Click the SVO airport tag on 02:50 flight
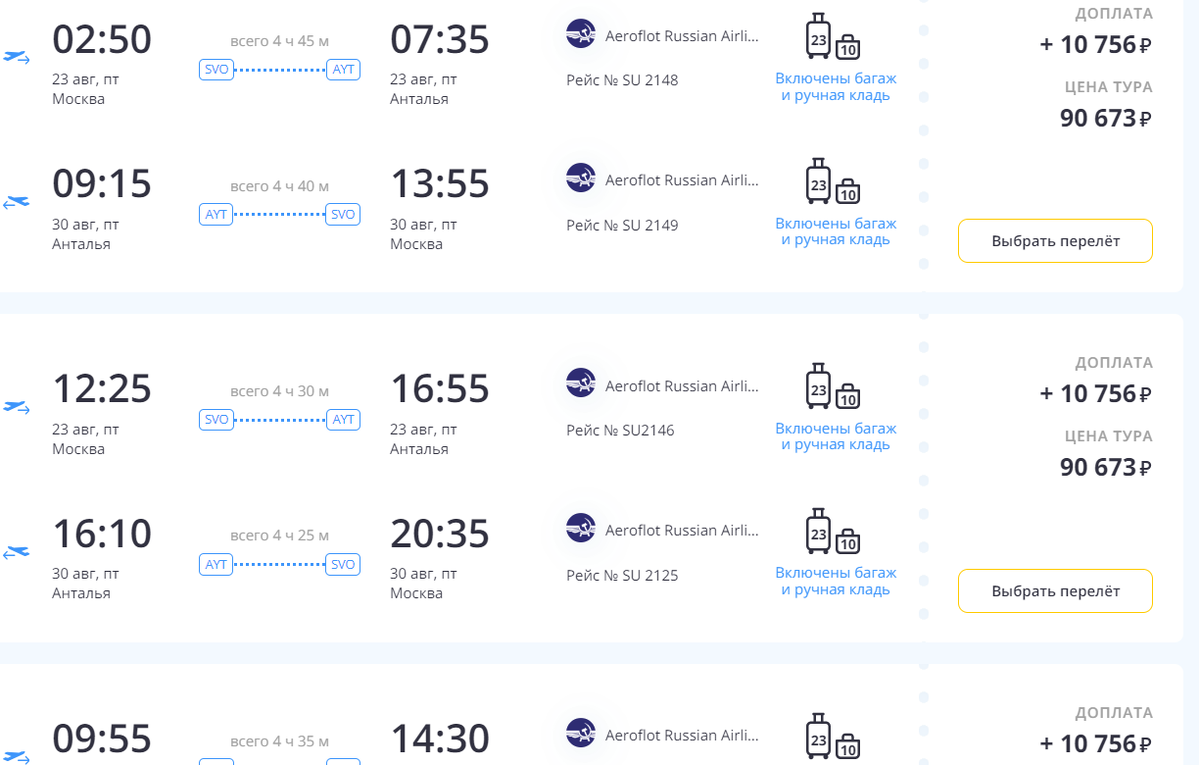The image size is (1200, 765). 217,69
